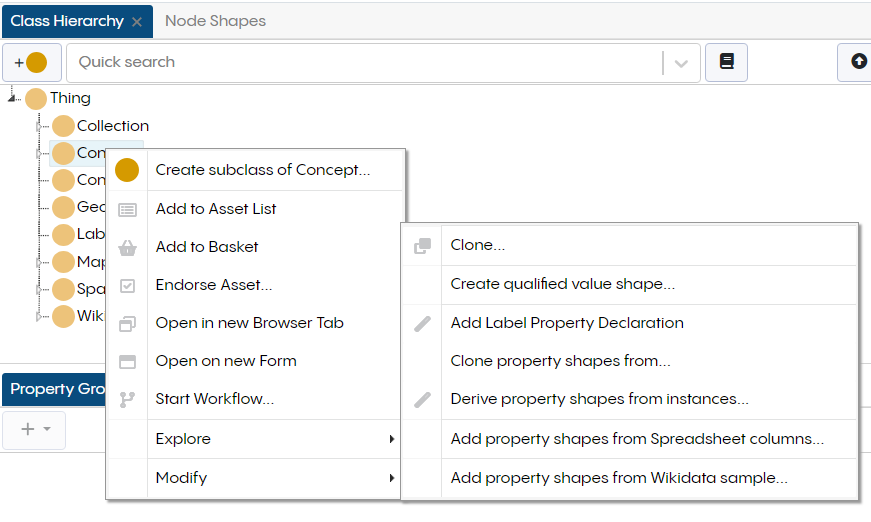This screenshot has height=522, width=871.
Task: Choose Open on new Form
Action: [254, 362]
